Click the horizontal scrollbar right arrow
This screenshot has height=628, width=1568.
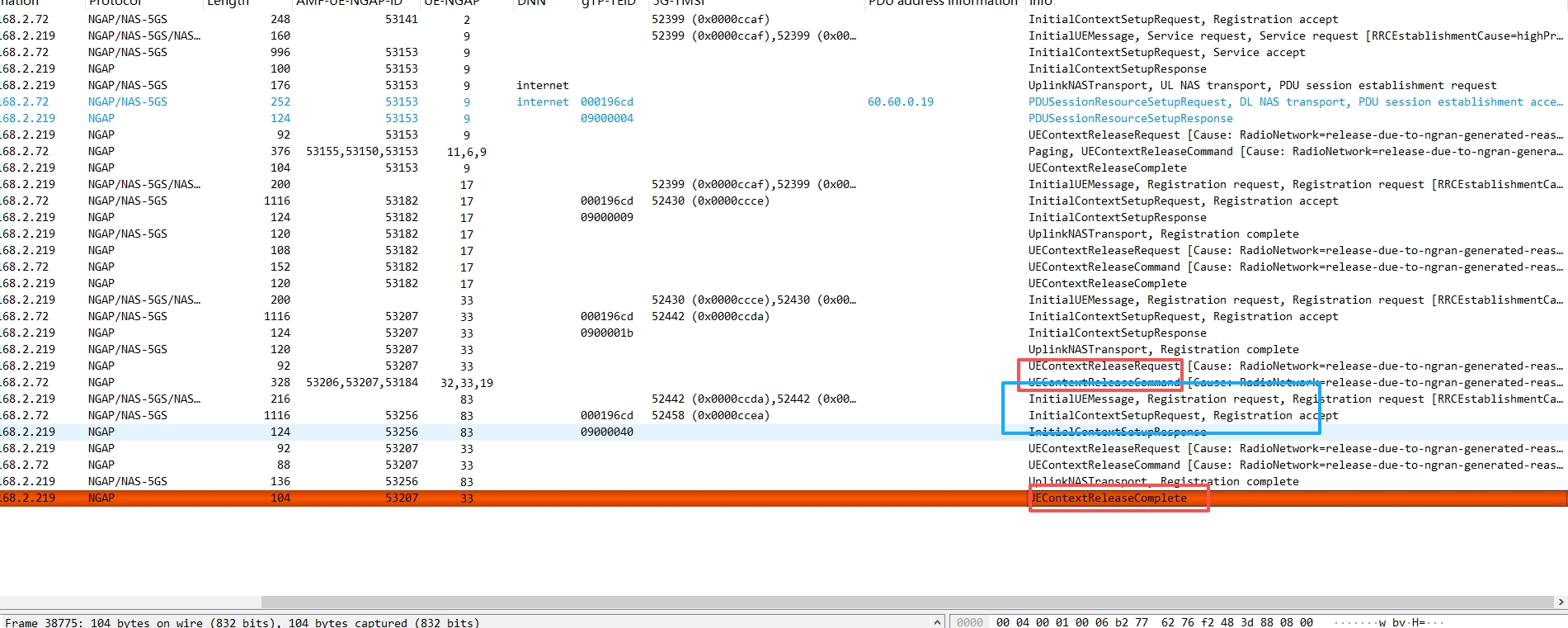coord(1560,602)
